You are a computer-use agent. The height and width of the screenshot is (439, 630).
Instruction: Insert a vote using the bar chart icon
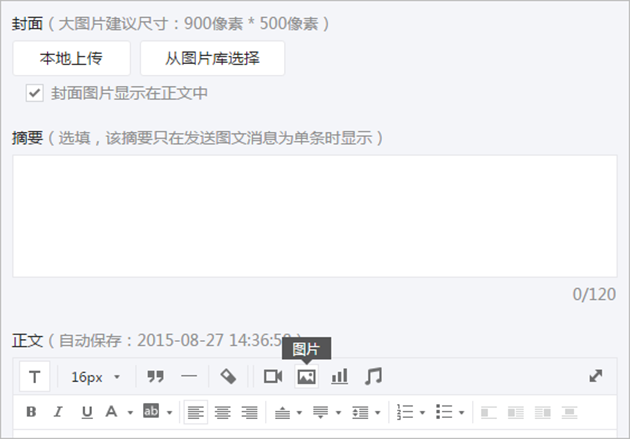tap(340, 376)
